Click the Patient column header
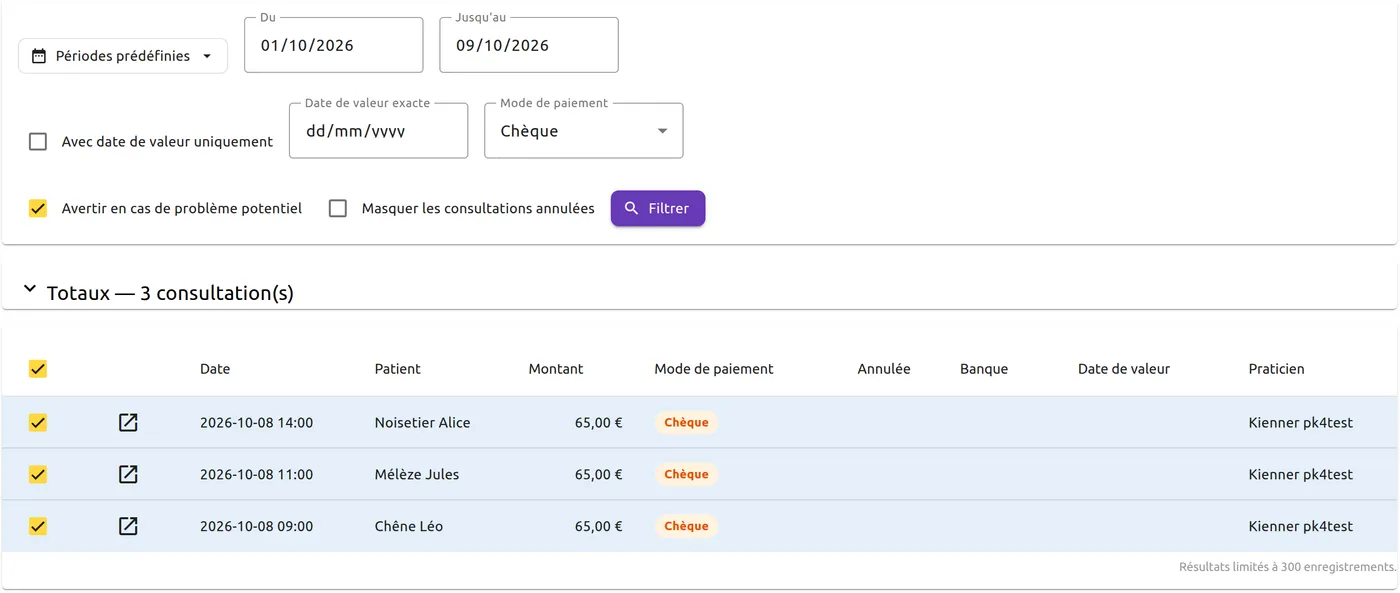This screenshot has height=593, width=1400. click(398, 369)
